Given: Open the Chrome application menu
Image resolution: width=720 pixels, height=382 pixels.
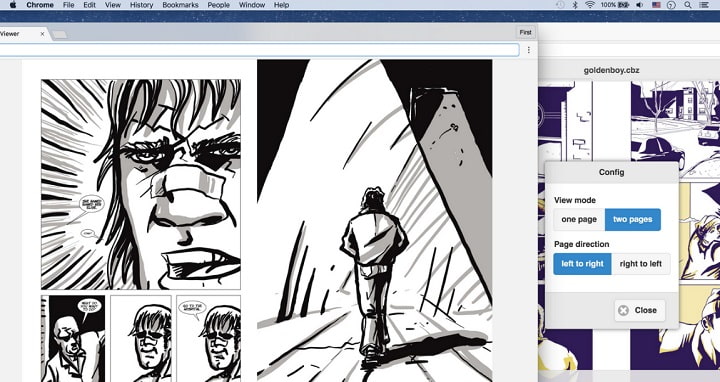Looking at the screenshot, I should click(40, 5).
